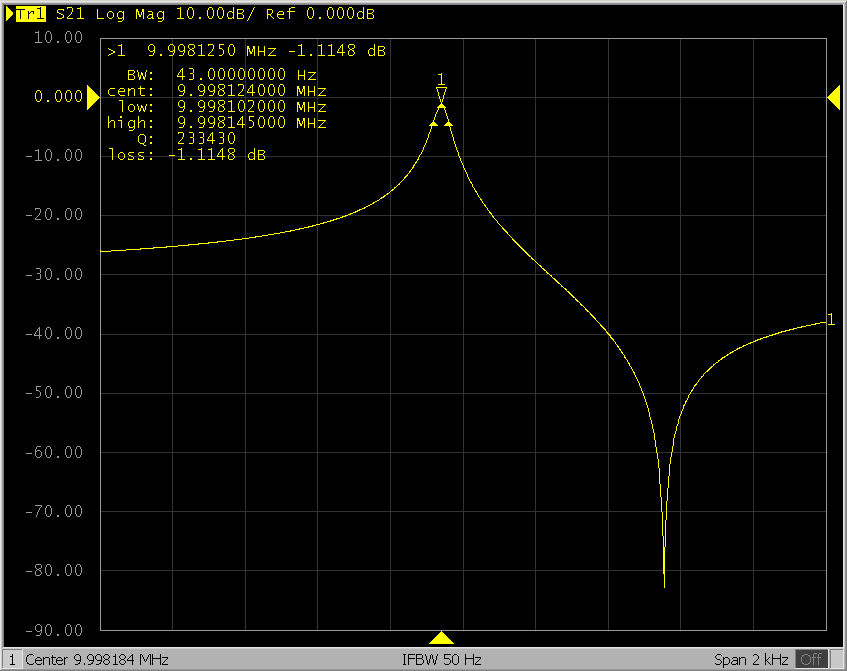The height and width of the screenshot is (671, 847).
Task: Click the active trace arrow beside Tr1
Action: point(9,15)
